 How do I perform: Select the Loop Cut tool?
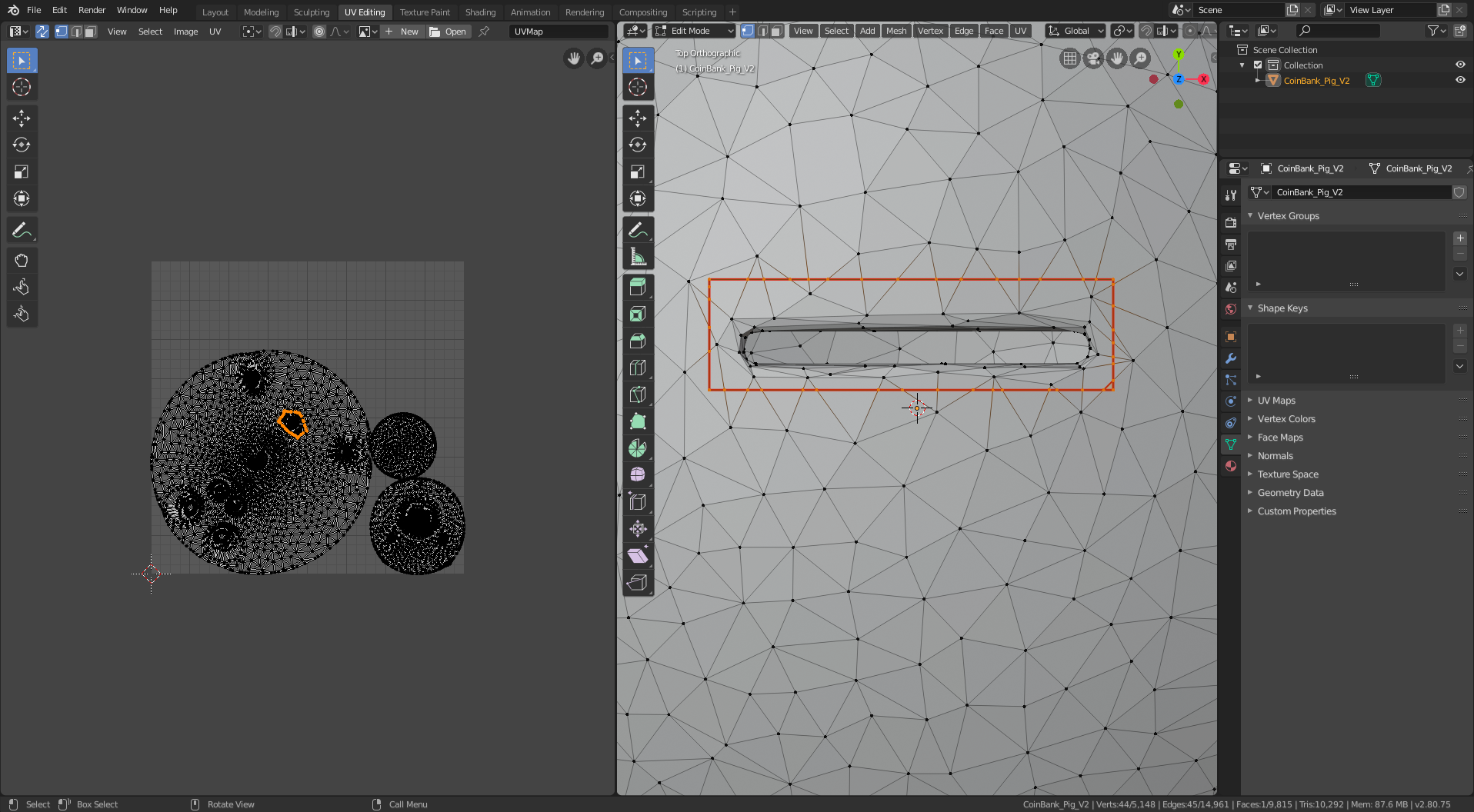638,368
